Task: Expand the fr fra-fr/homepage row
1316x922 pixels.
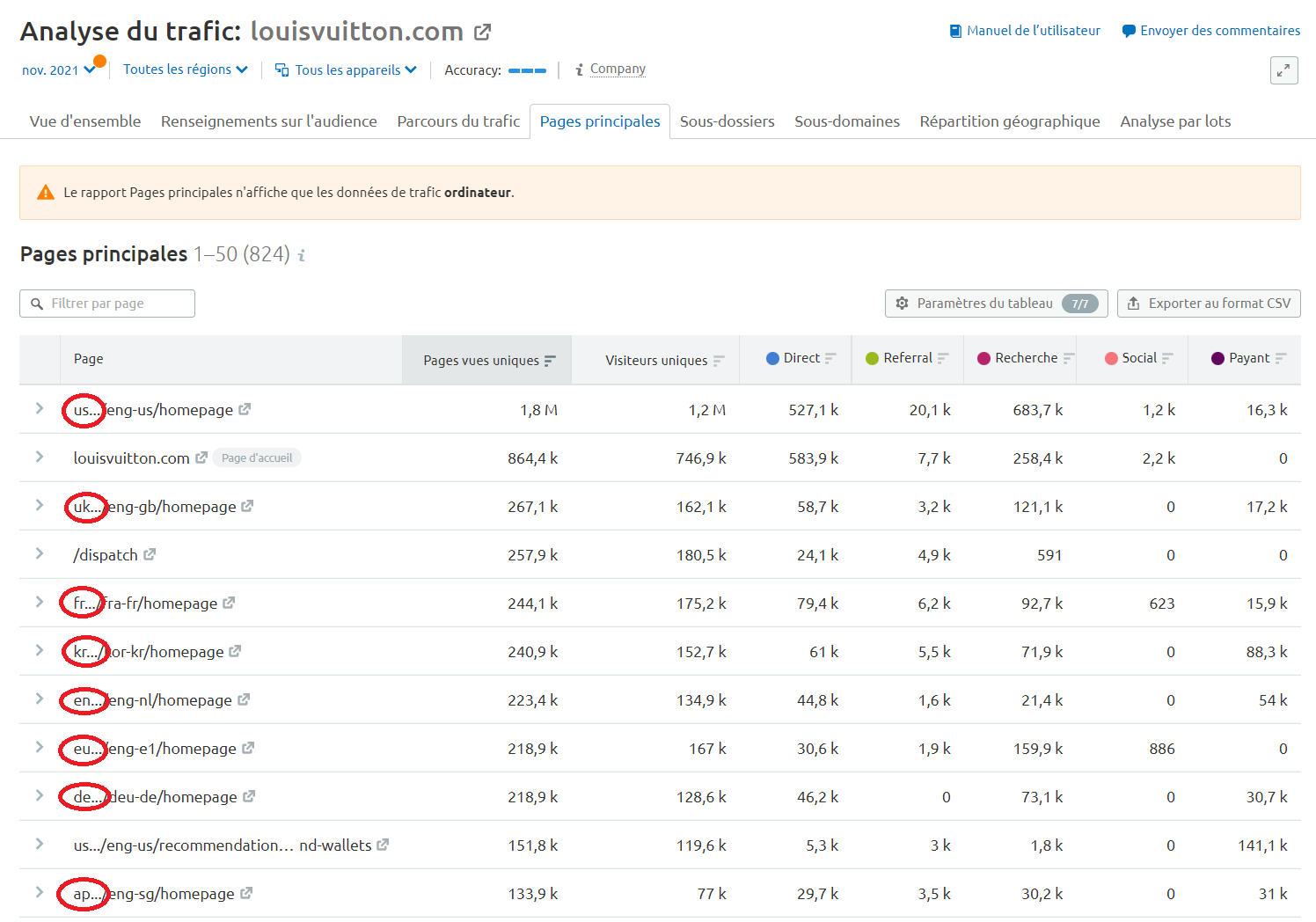Action: (x=40, y=602)
